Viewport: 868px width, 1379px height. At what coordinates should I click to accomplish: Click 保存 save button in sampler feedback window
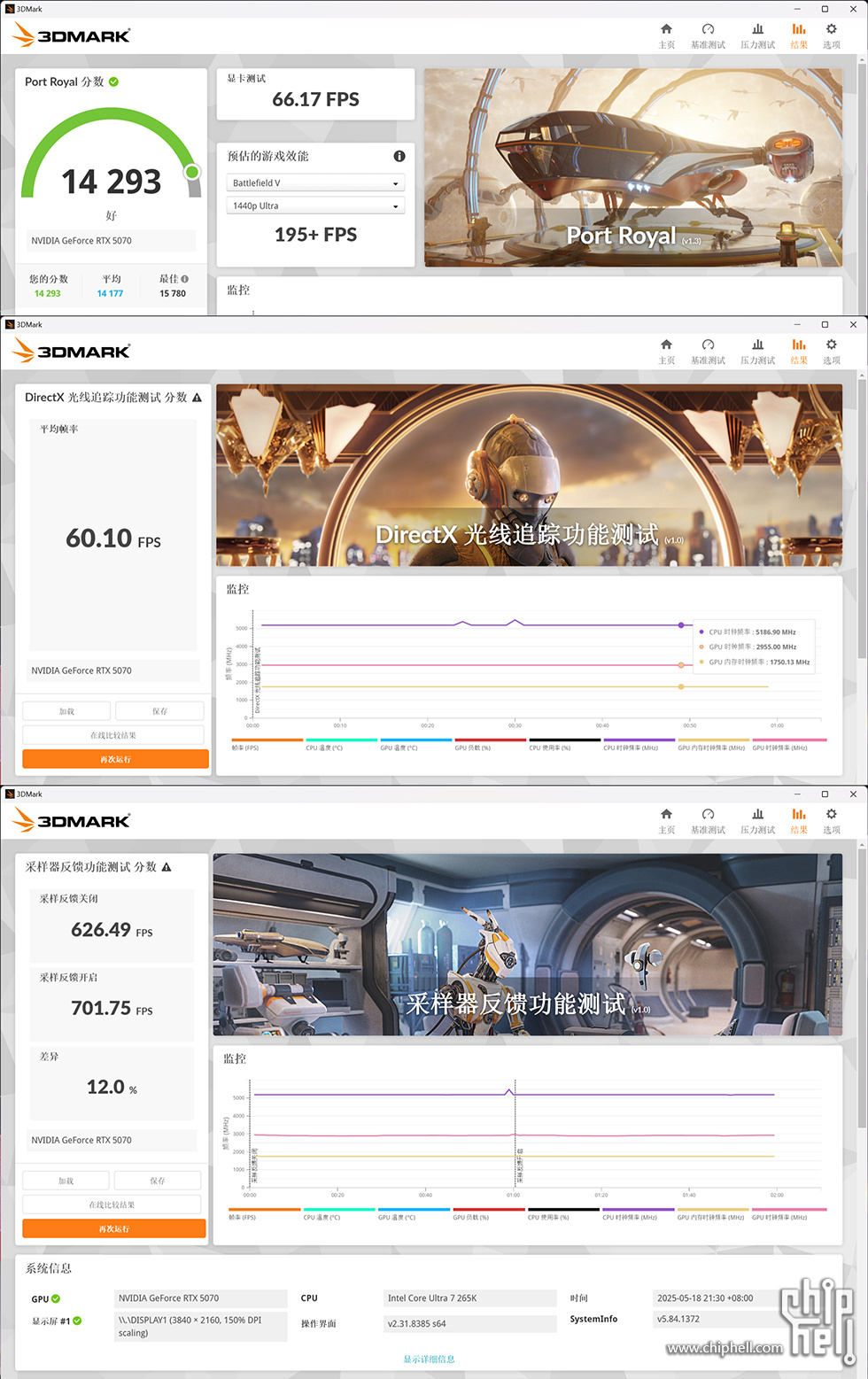[158, 1181]
